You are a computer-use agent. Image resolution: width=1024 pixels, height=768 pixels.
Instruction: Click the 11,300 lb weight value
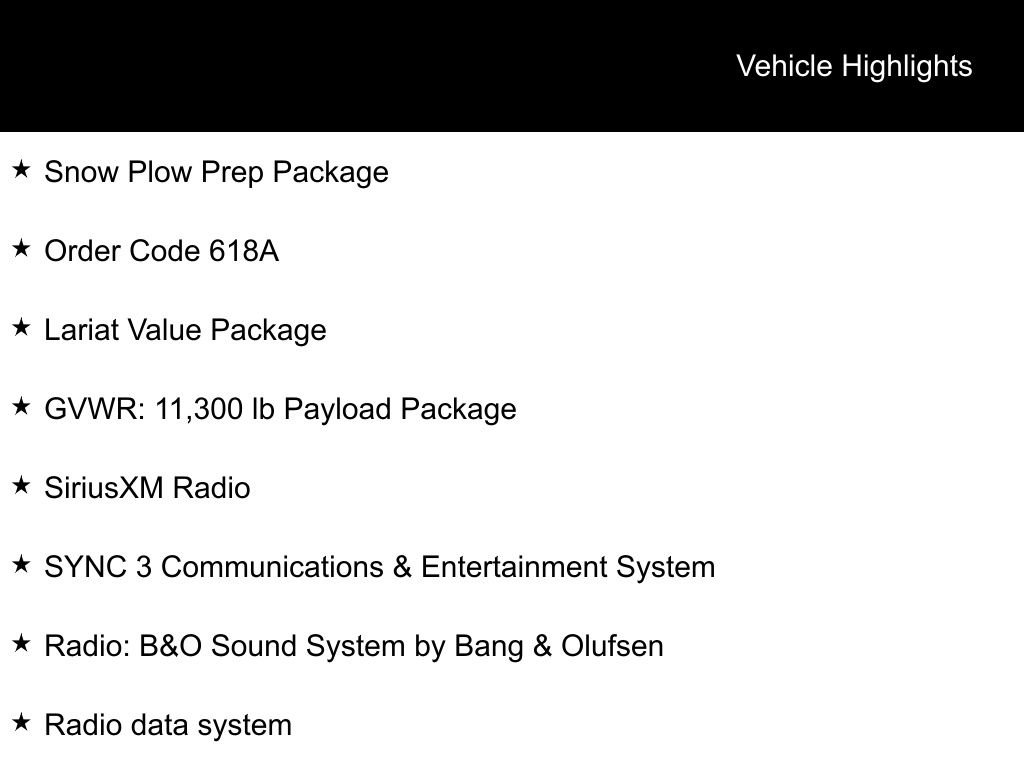214,409
